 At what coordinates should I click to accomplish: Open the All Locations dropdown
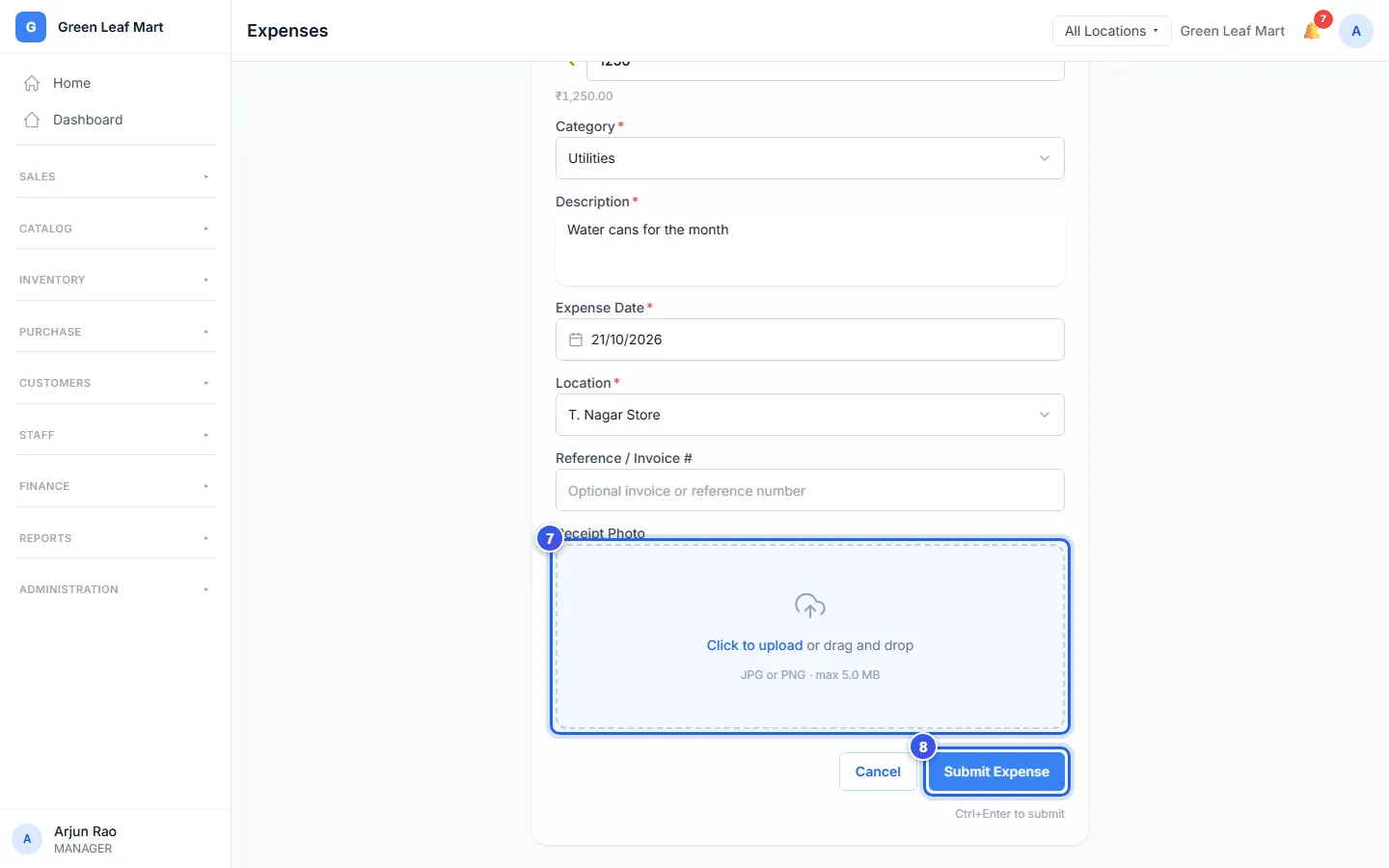tap(1111, 31)
